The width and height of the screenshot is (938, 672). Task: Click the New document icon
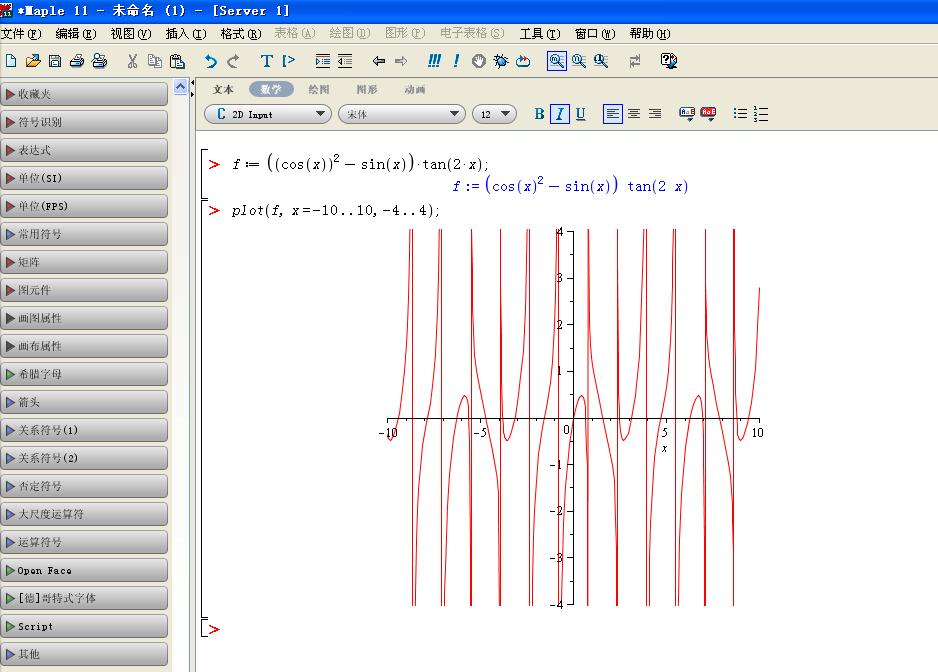11,60
